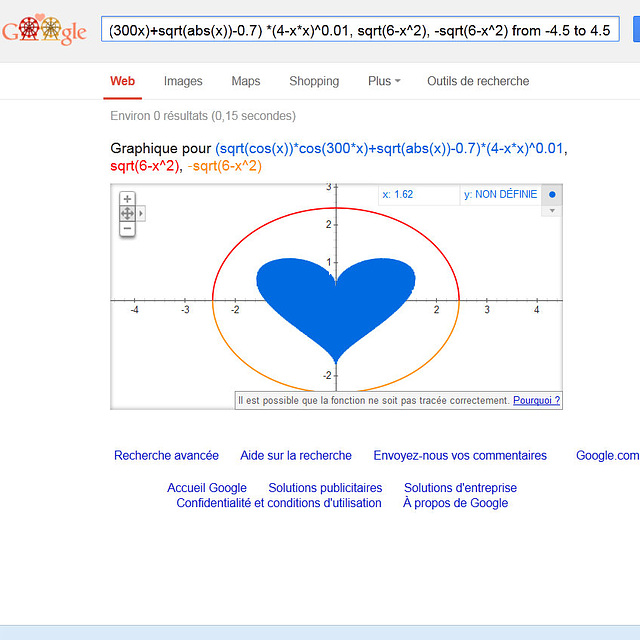Zoom in on the graph with plus button
The width and height of the screenshot is (640, 640).
127,199
